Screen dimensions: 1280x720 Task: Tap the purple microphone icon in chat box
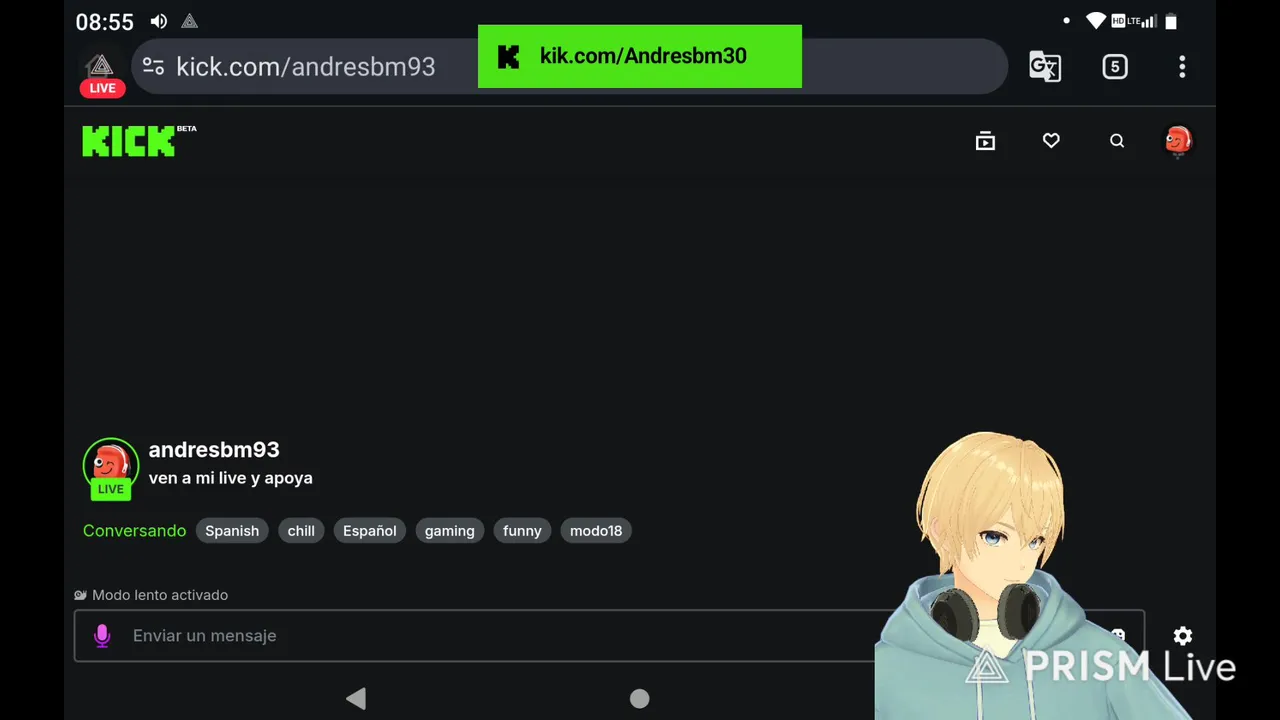tap(102, 636)
